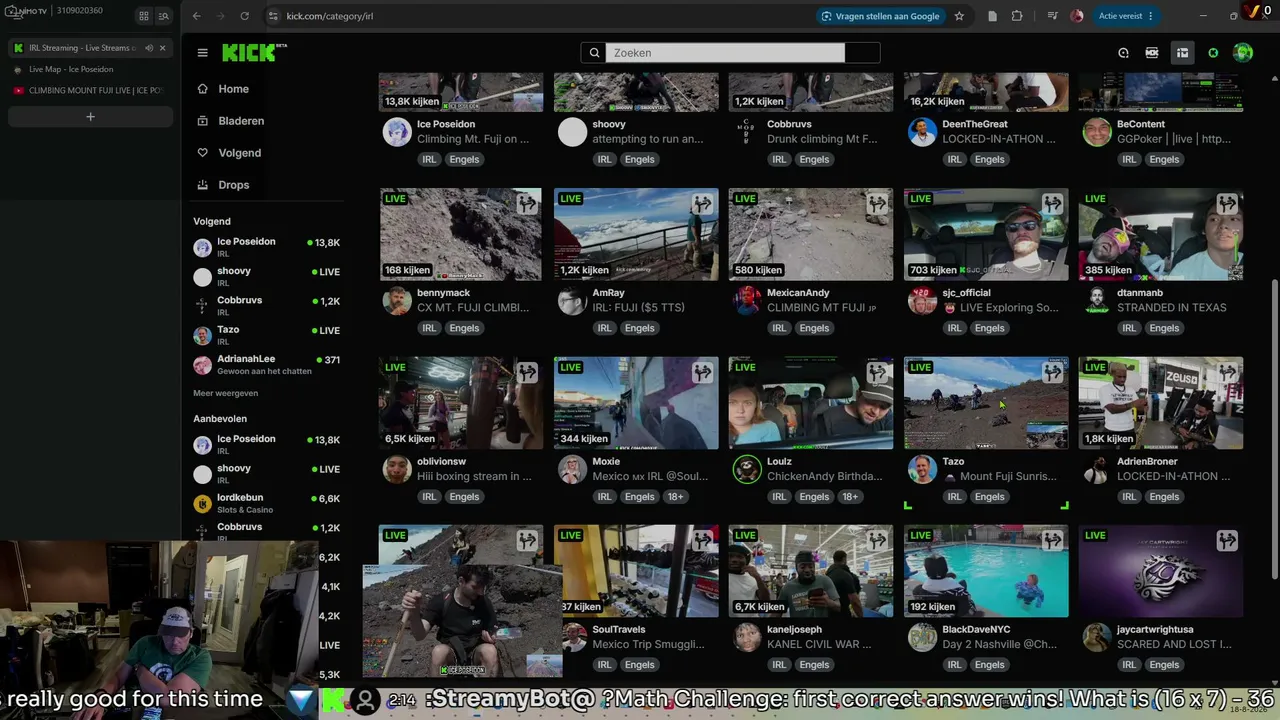
Task: Open the oblivionsw channel avatar
Action: pos(397,469)
